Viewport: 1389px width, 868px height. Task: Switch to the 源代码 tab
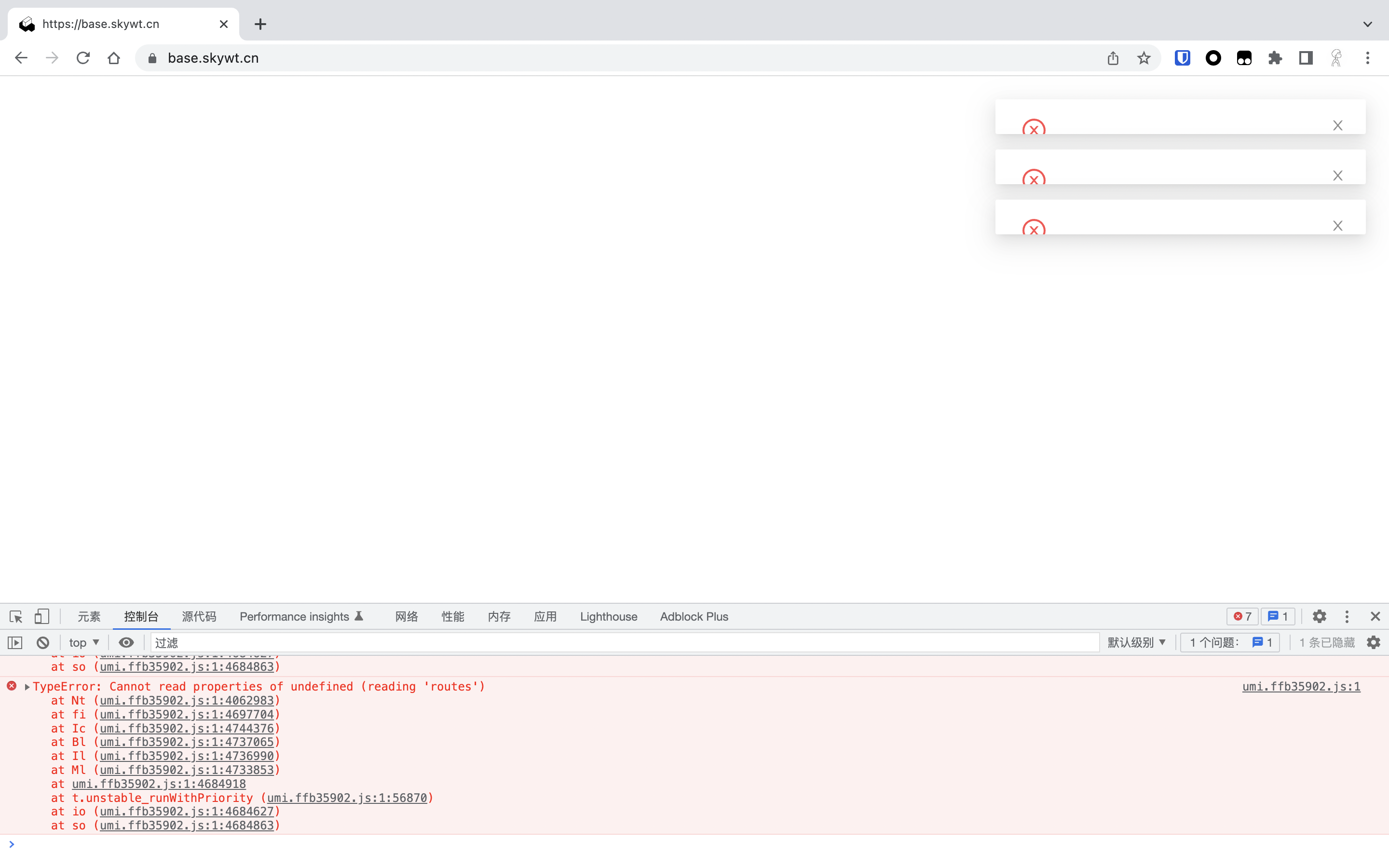click(199, 617)
